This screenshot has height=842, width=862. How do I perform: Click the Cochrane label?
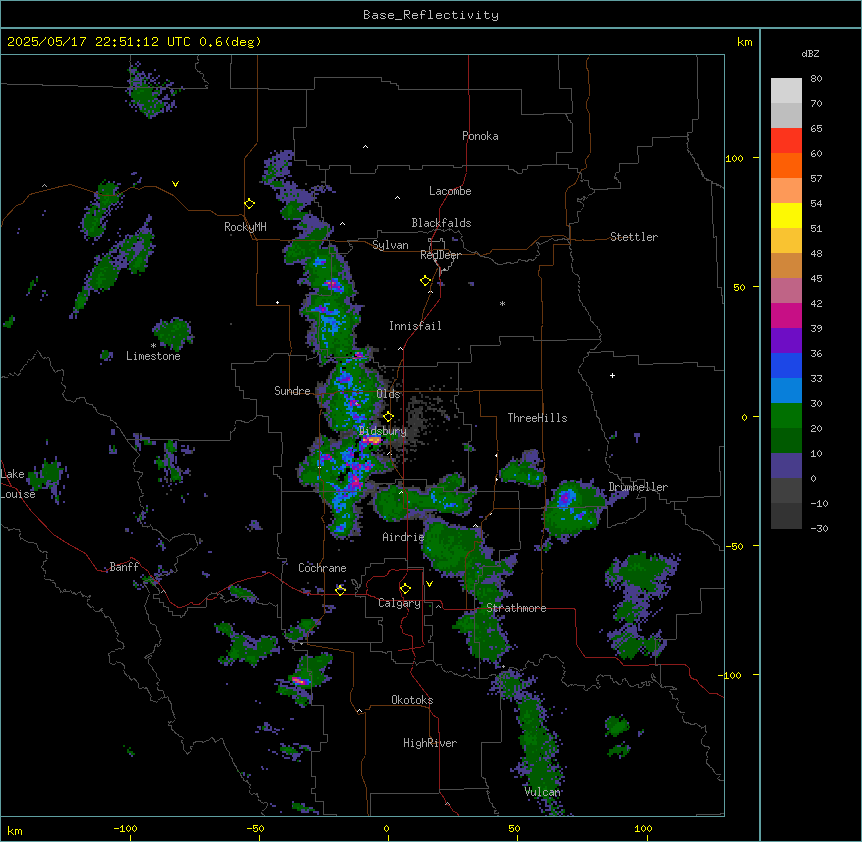click(322, 568)
